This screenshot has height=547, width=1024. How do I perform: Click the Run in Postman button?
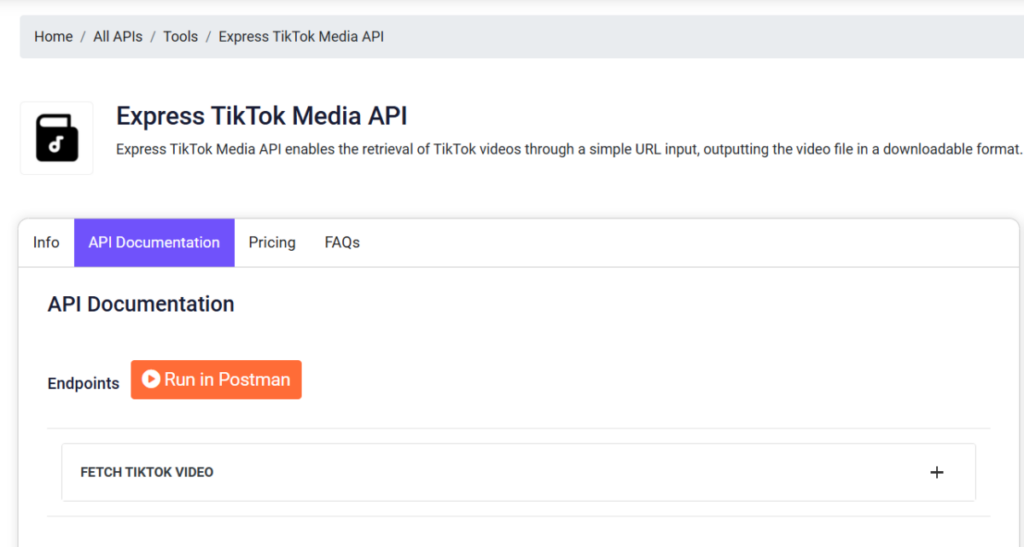coord(216,379)
